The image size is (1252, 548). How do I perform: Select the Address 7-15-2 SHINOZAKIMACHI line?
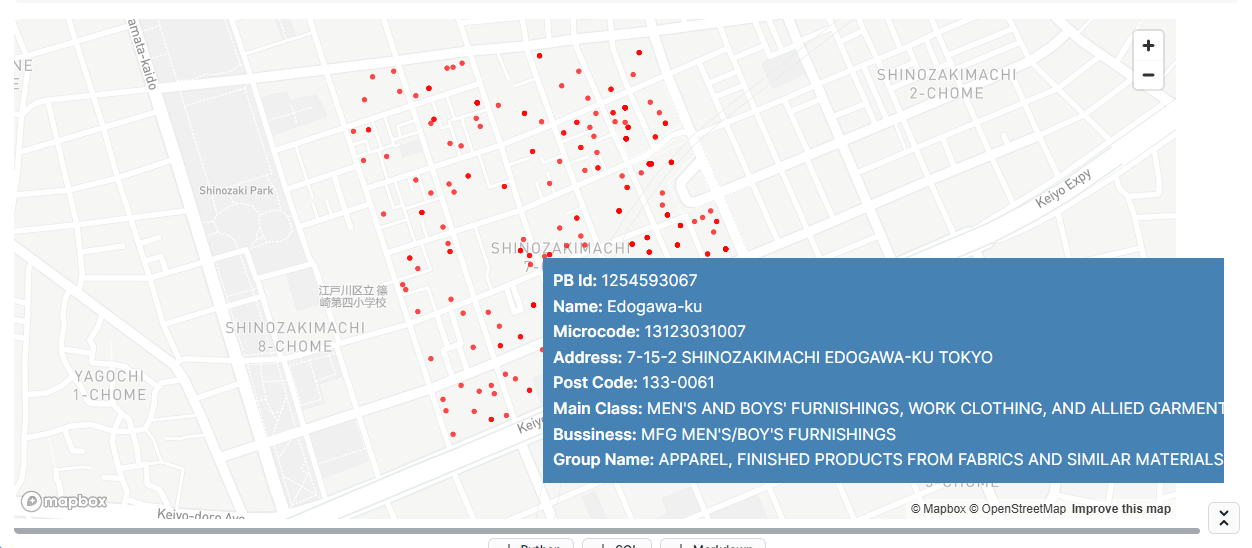point(773,357)
